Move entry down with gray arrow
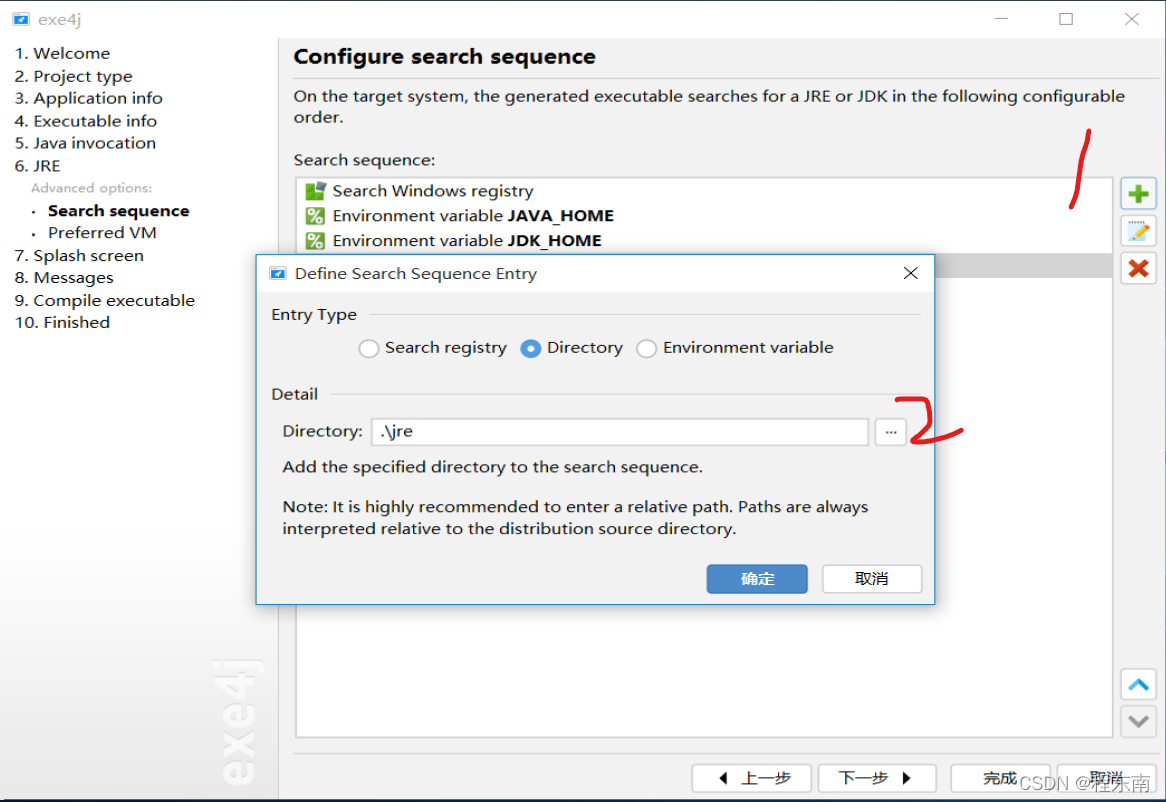1166x802 pixels. [1138, 721]
